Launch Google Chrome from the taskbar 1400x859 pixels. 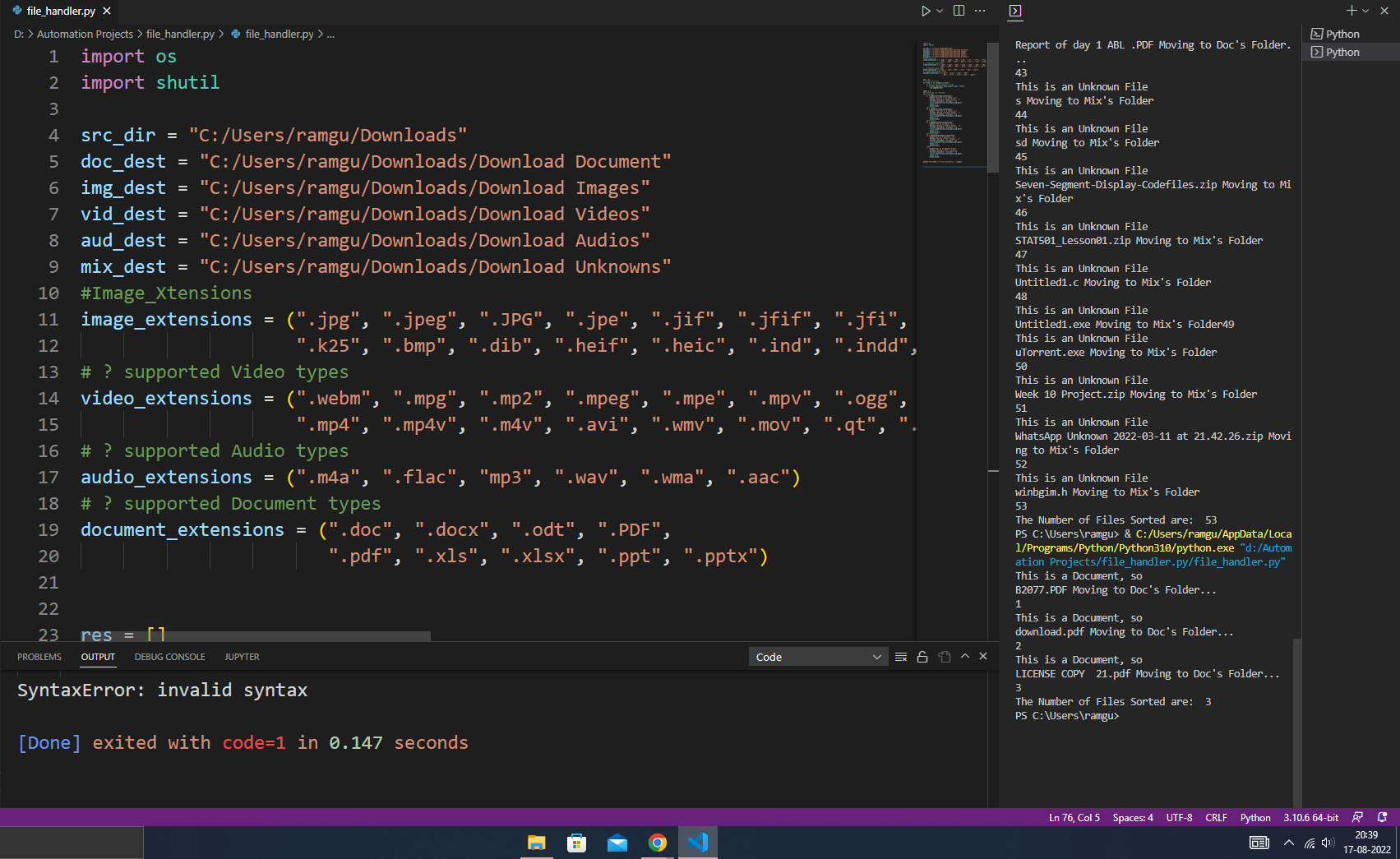click(x=657, y=842)
